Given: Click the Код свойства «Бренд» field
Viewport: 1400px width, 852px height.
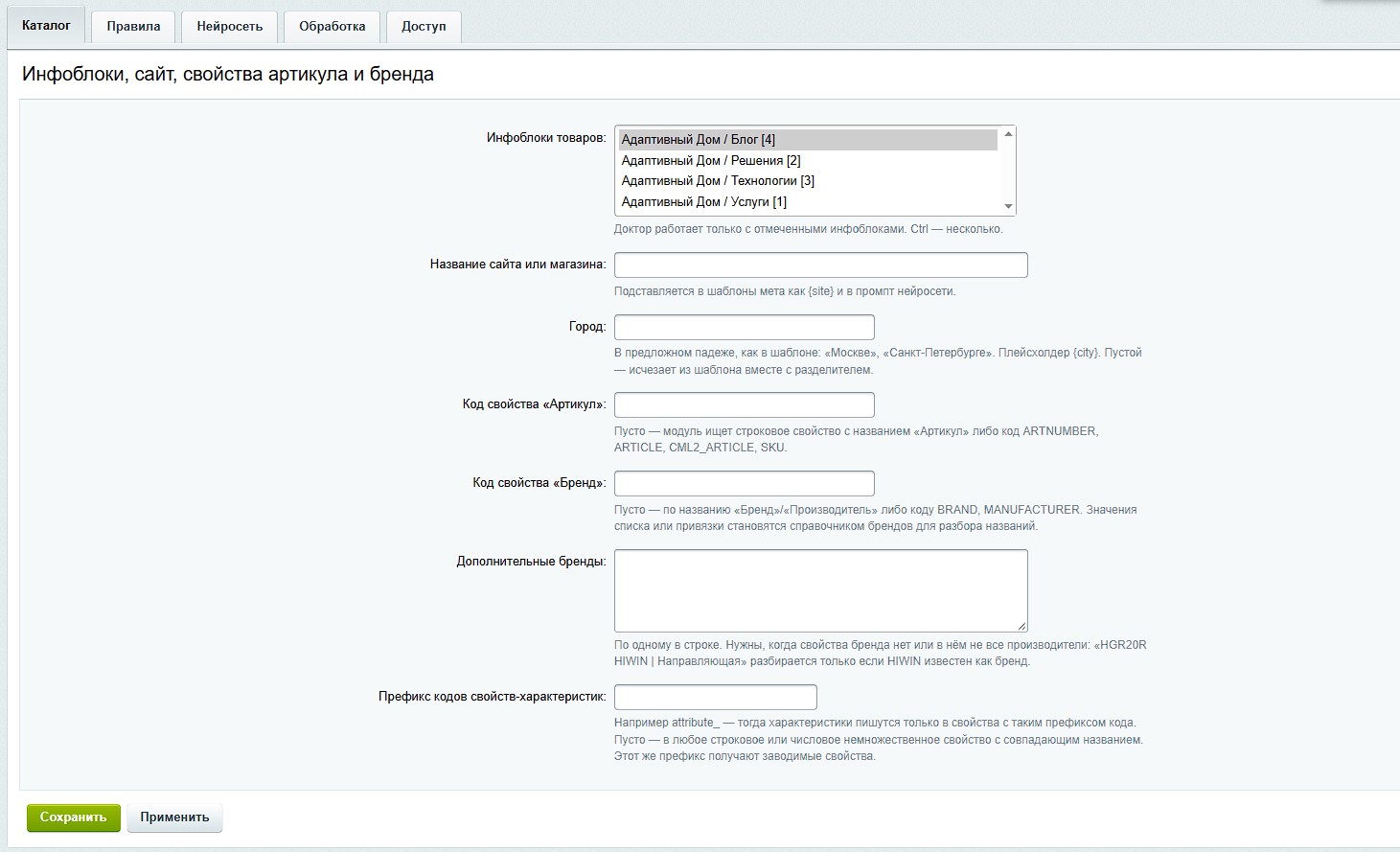Looking at the screenshot, I should click(745, 483).
